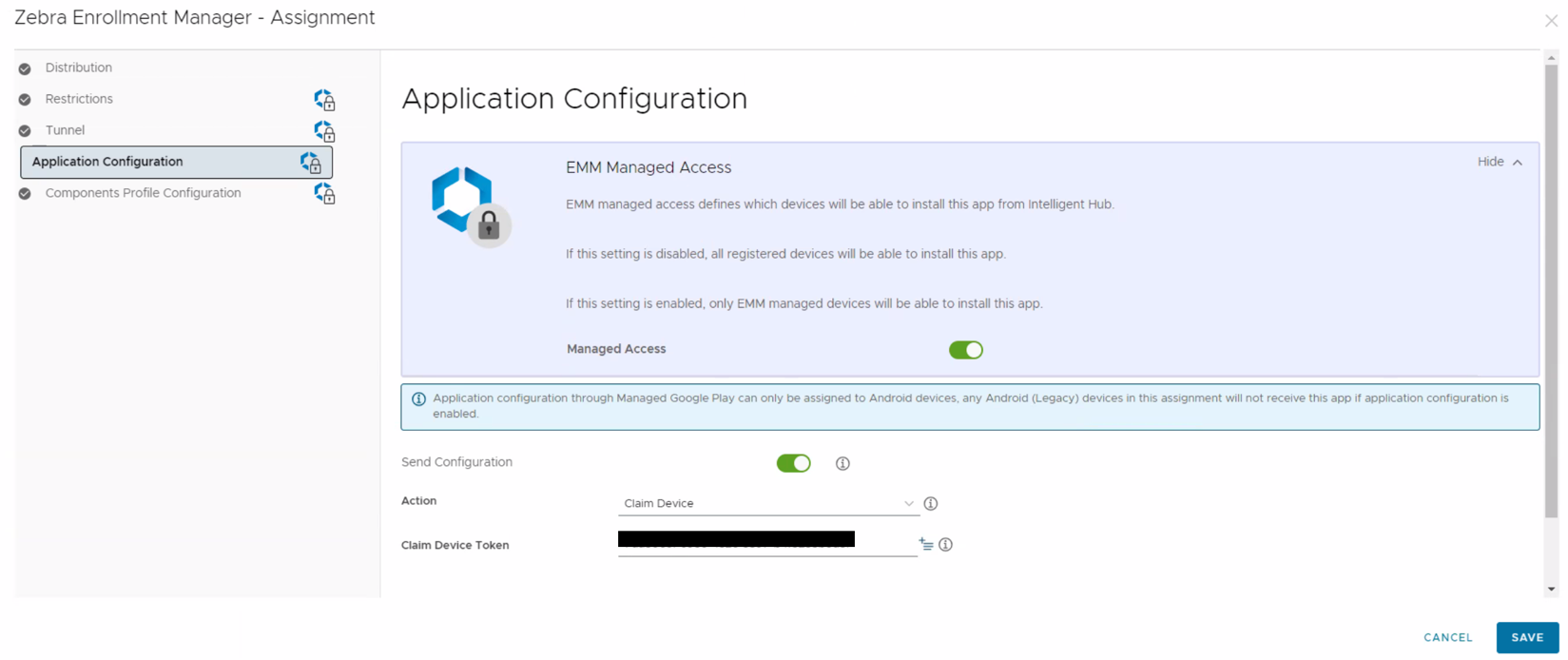
Task: Turn off the Send Configuration toggle
Action: (793, 463)
